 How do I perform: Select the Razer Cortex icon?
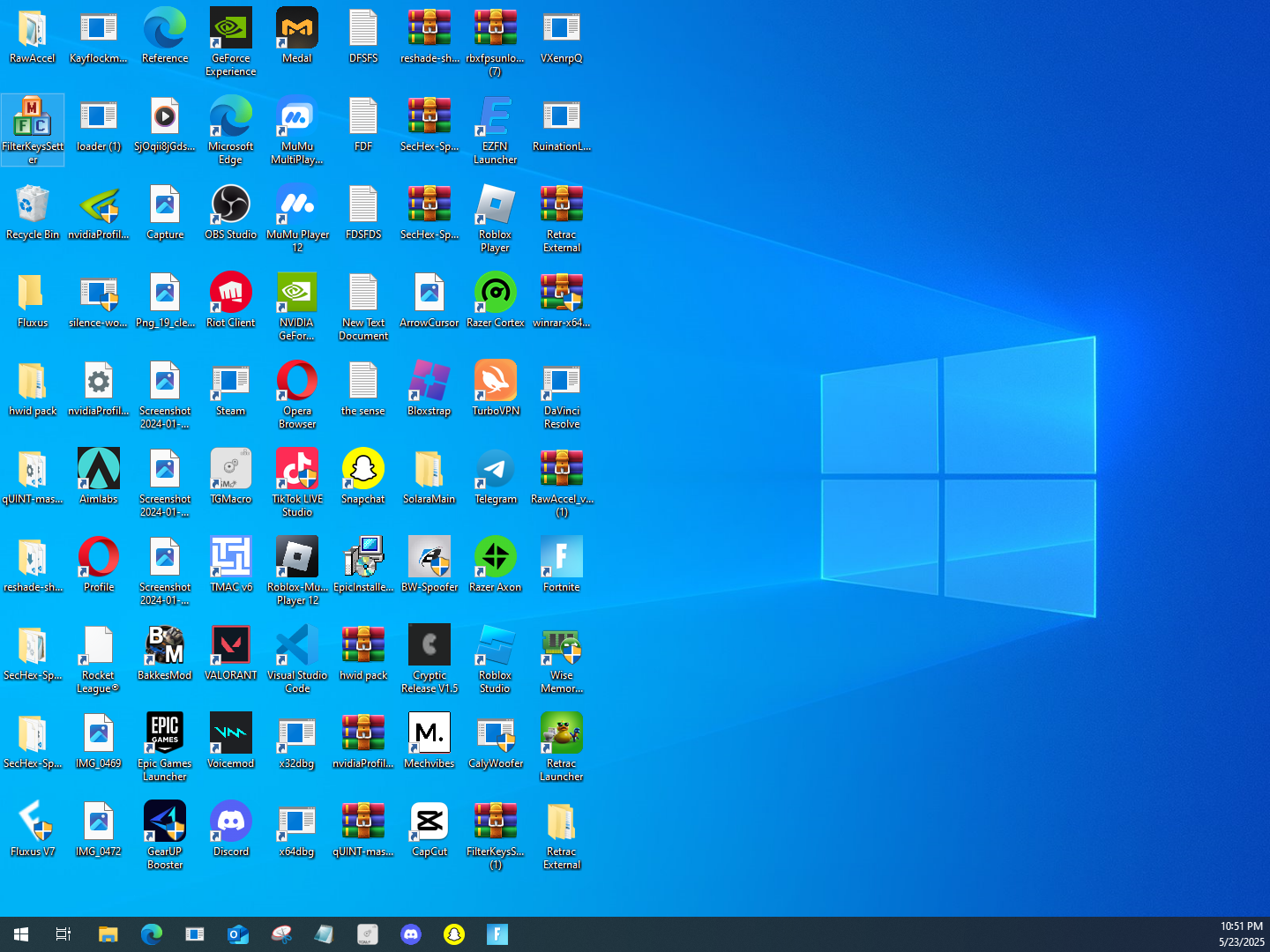pos(495,294)
